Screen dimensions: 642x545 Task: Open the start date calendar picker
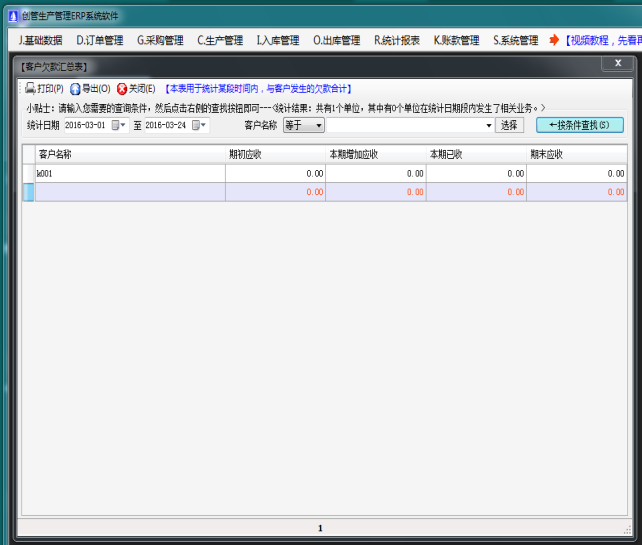(x=116, y=126)
